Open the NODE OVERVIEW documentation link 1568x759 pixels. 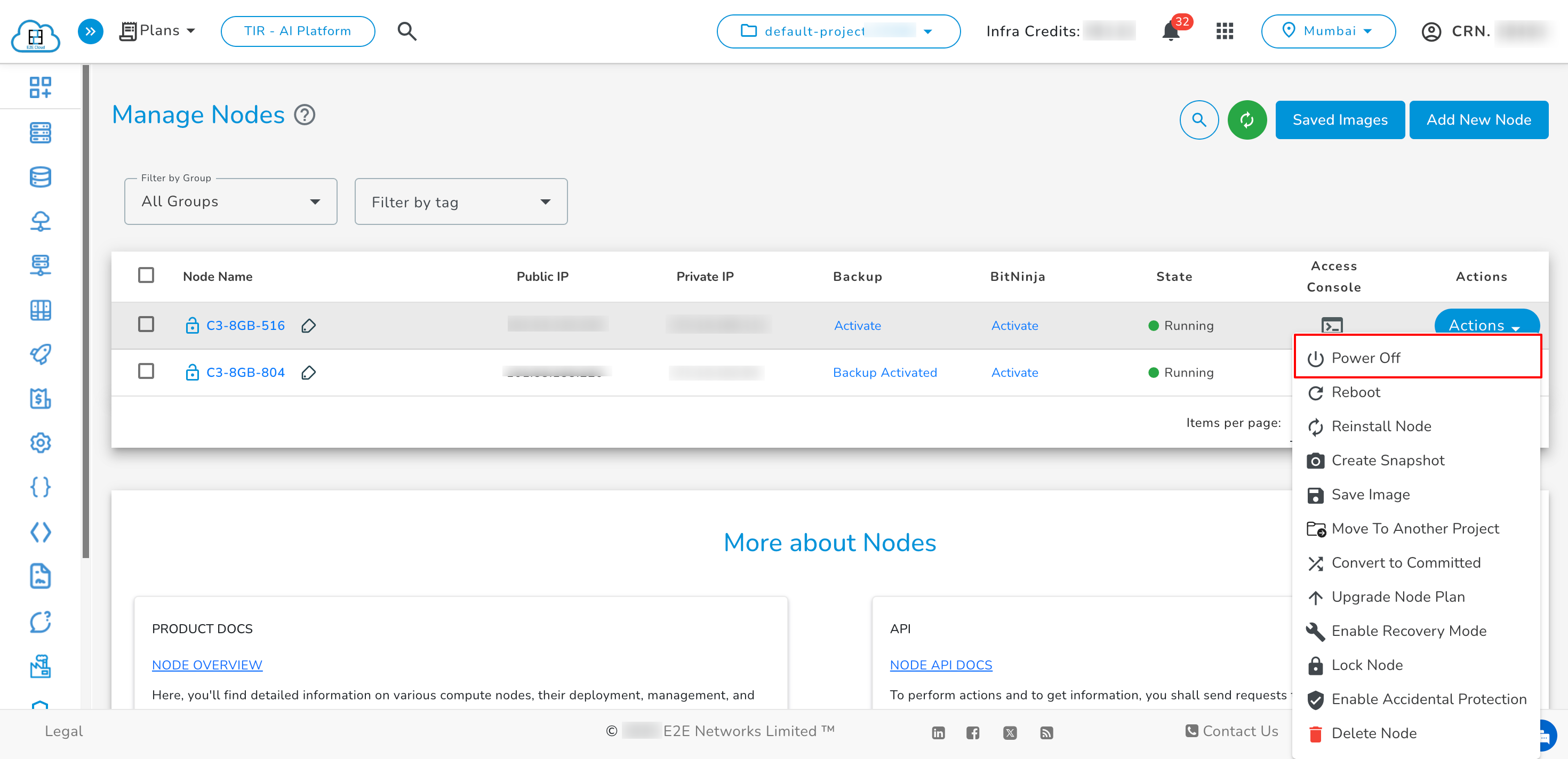tap(207, 665)
